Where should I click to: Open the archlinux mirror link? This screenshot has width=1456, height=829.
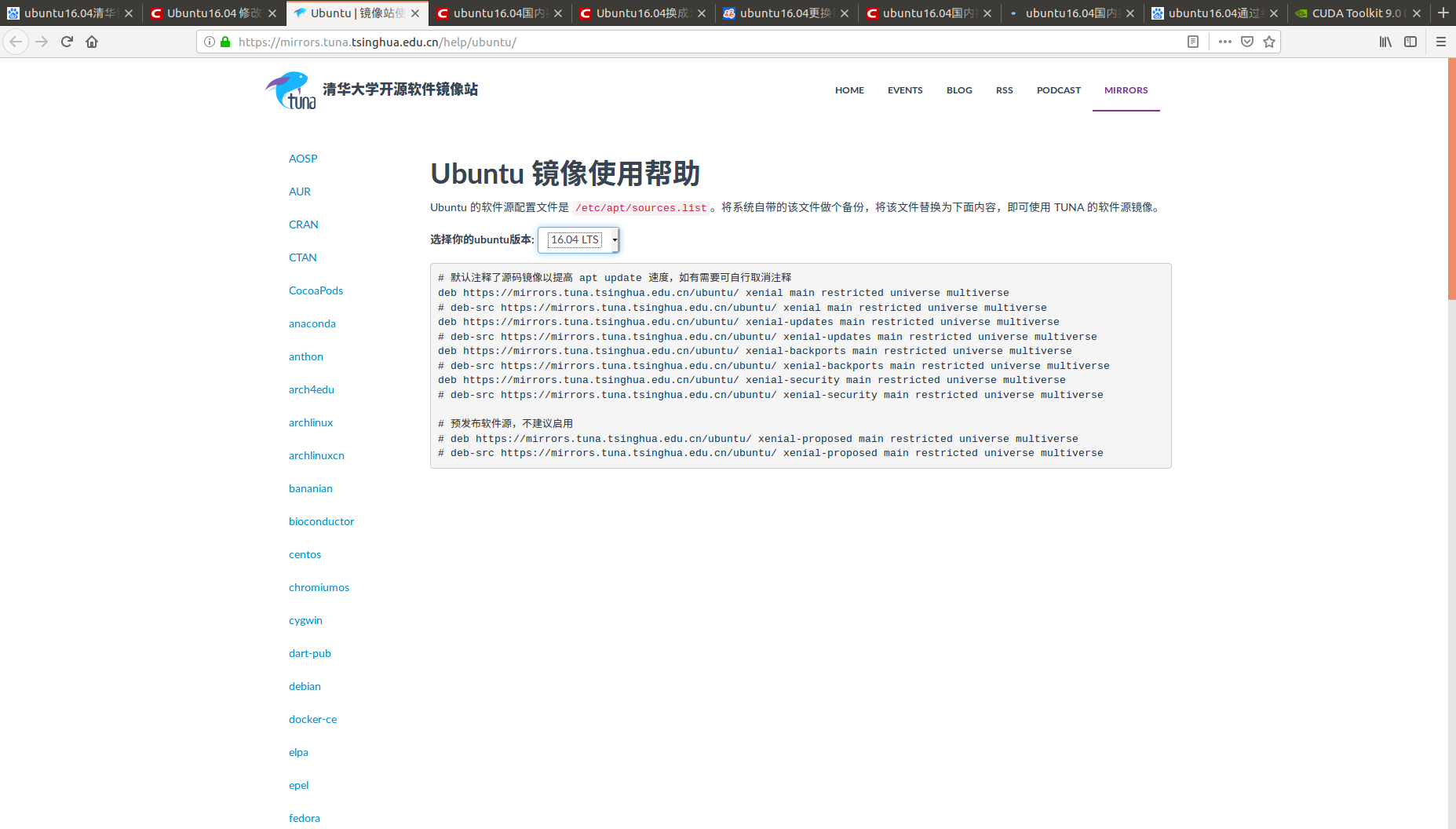[x=310, y=422]
